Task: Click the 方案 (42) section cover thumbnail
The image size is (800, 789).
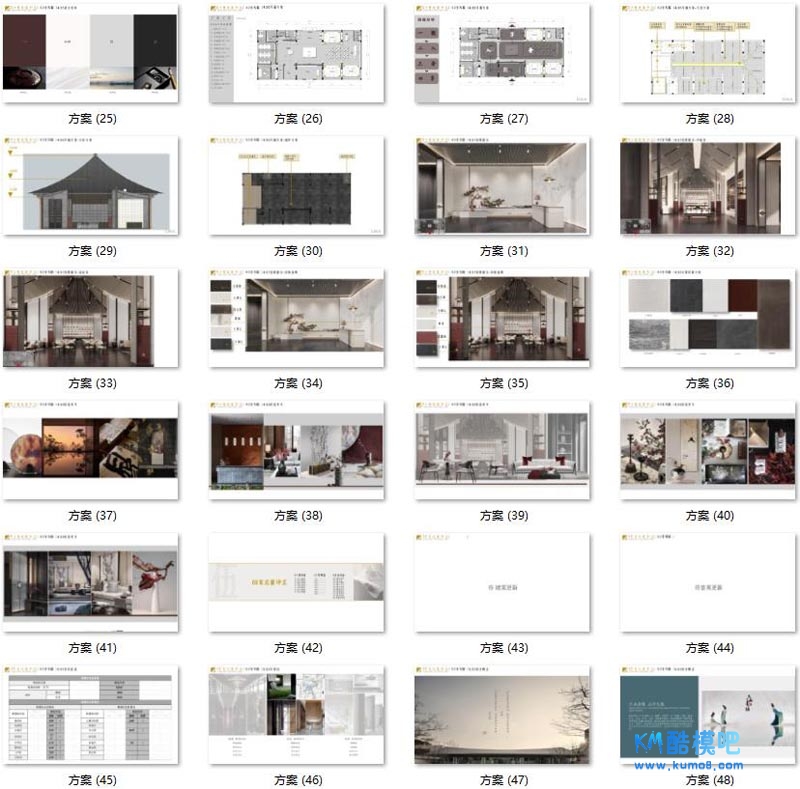Action: click(x=298, y=582)
